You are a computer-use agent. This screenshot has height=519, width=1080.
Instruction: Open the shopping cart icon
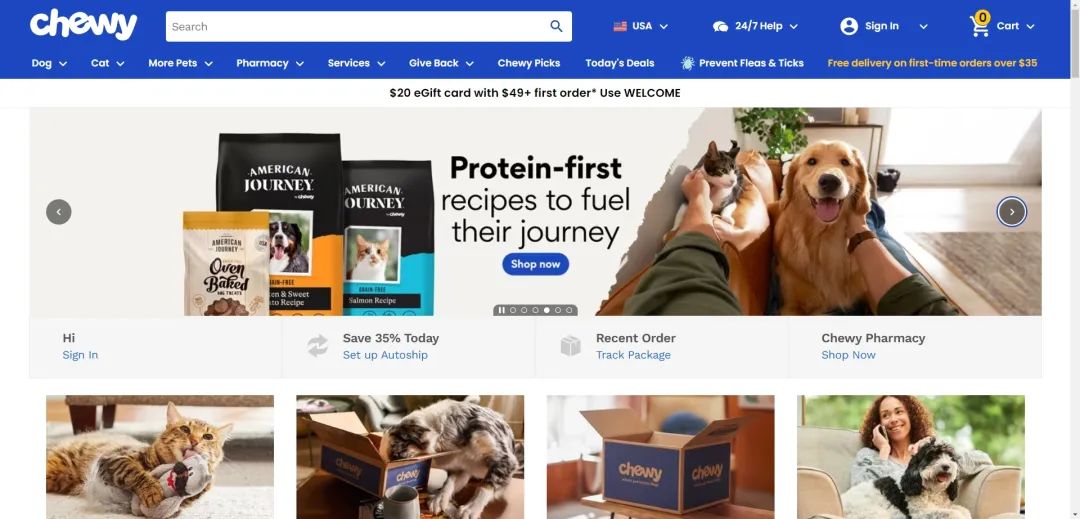(979, 25)
